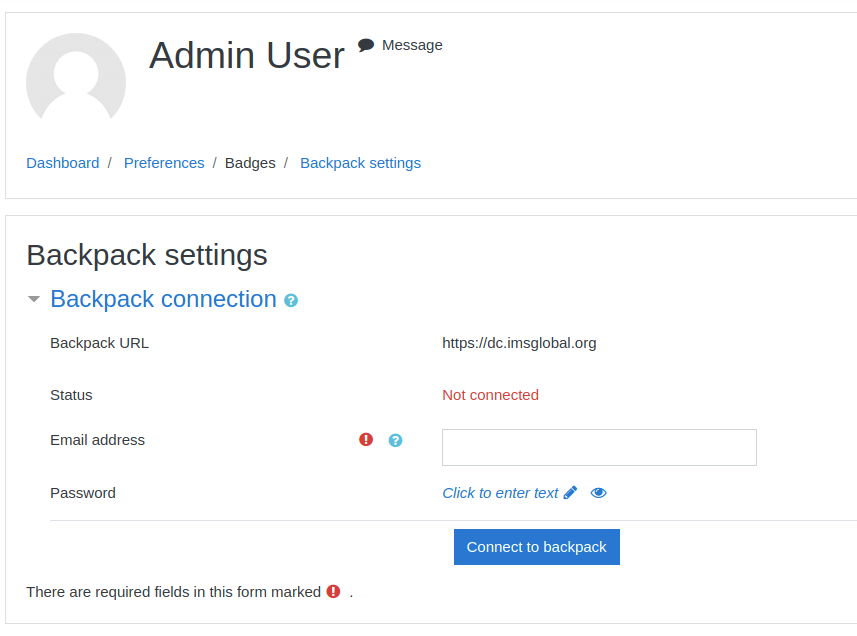Image resolution: width=857 pixels, height=636 pixels.
Task: Go to Dashboard breadcrumb link
Action: tap(63, 163)
